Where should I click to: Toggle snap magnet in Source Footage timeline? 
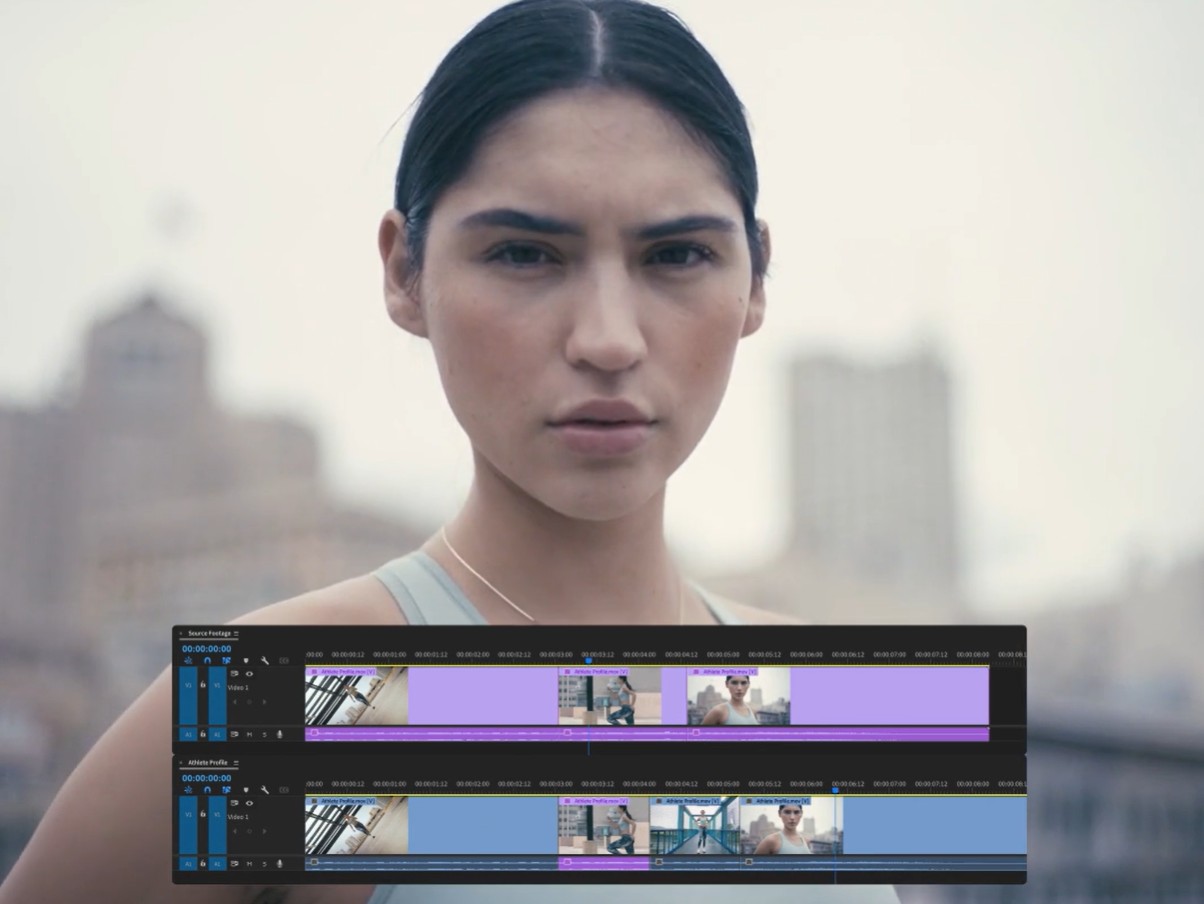coord(207,661)
